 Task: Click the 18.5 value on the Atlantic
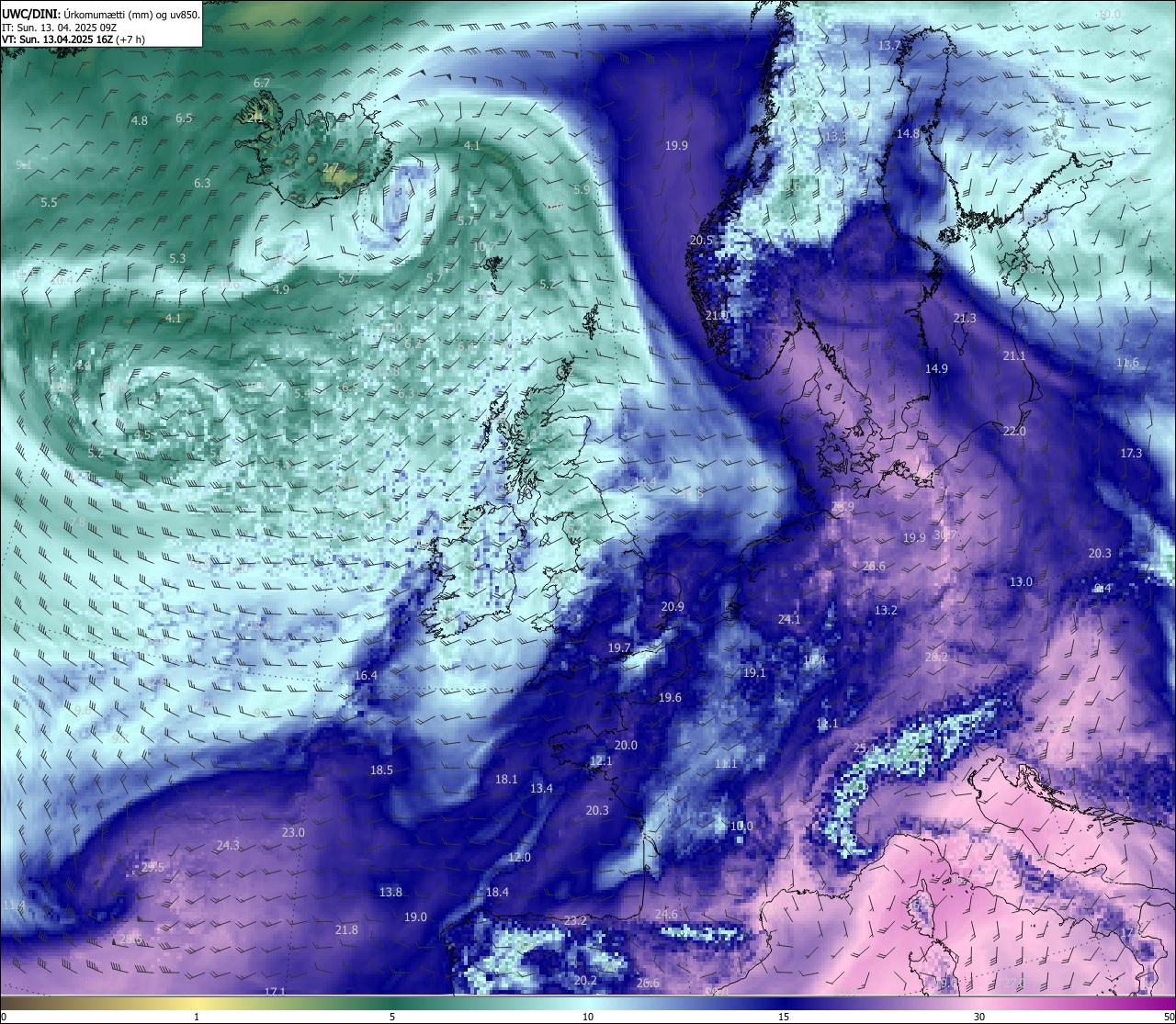pos(381,770)
